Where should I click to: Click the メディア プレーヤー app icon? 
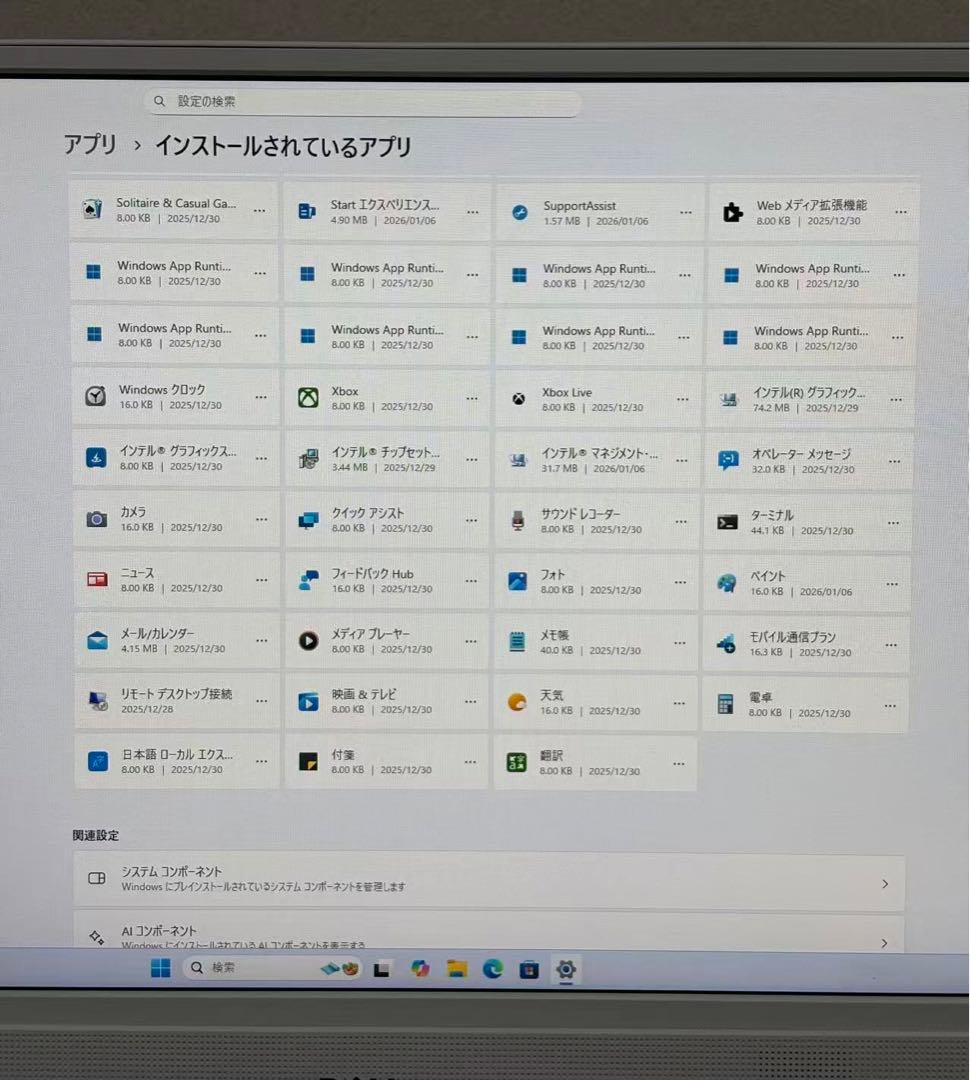coord(307,642)
